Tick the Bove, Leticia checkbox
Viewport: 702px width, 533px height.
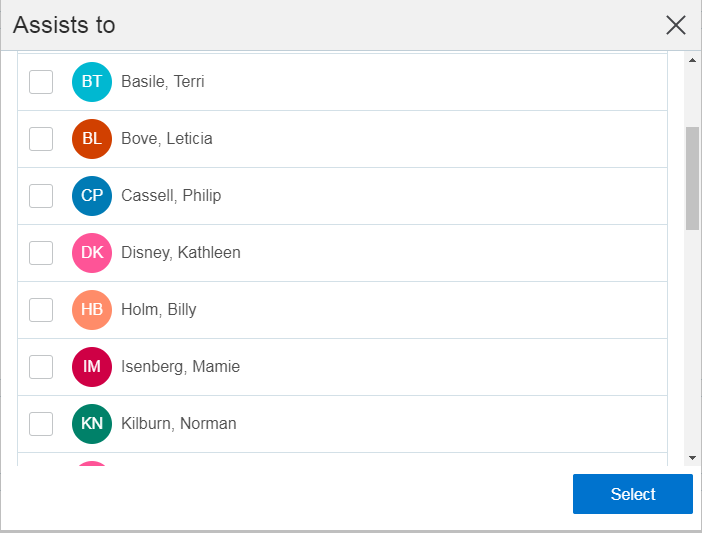41,139
